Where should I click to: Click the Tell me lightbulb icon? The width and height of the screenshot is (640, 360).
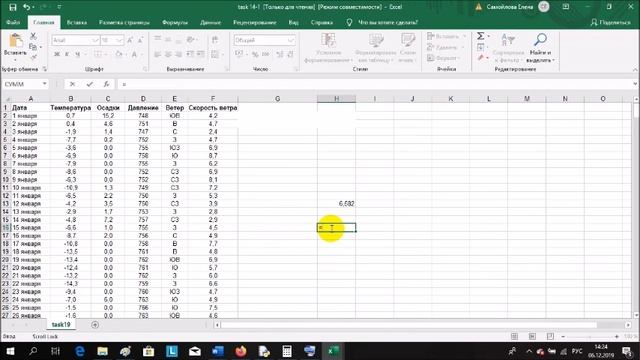(349, 22)
